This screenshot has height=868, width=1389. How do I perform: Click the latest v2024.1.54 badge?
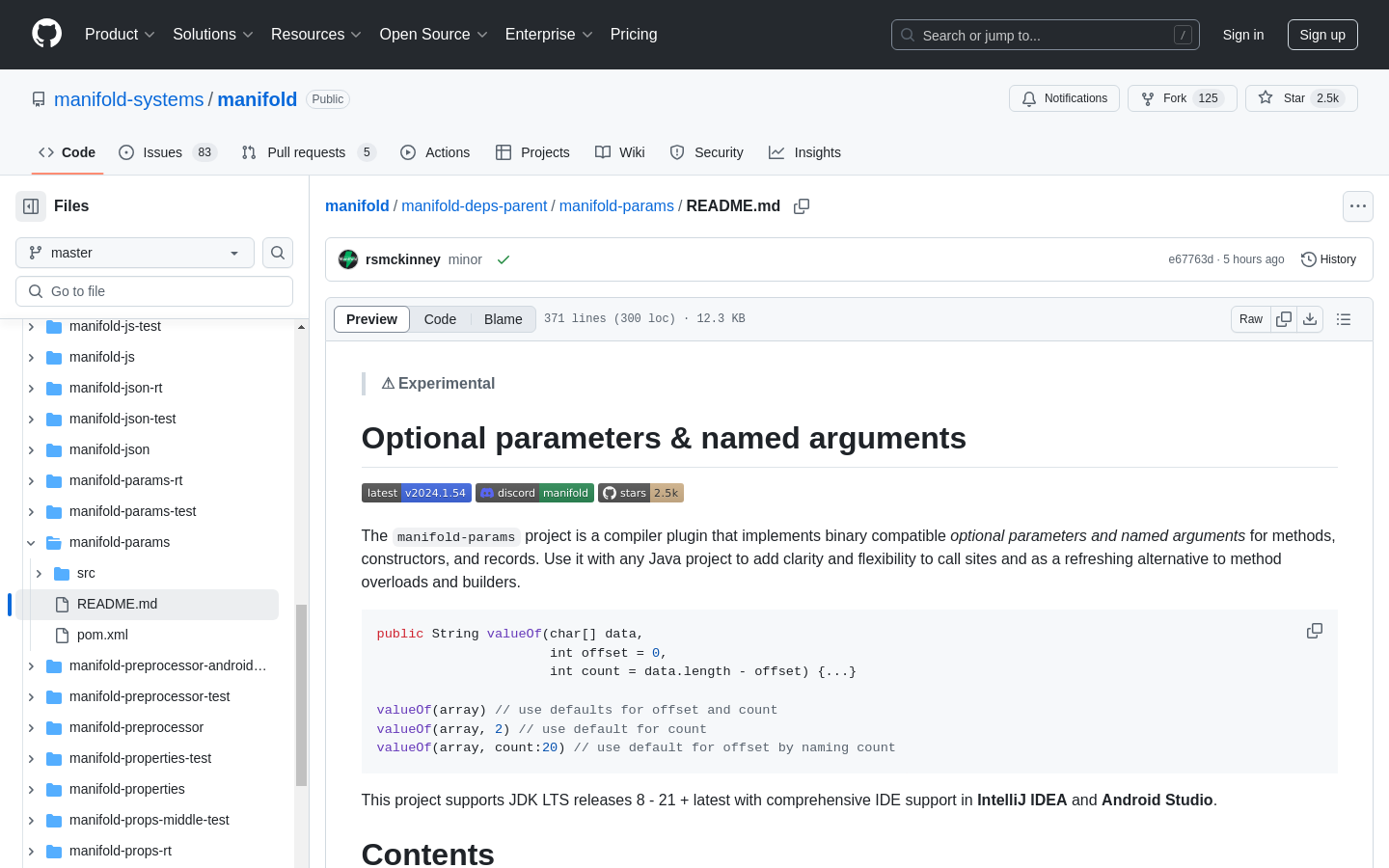417,493
